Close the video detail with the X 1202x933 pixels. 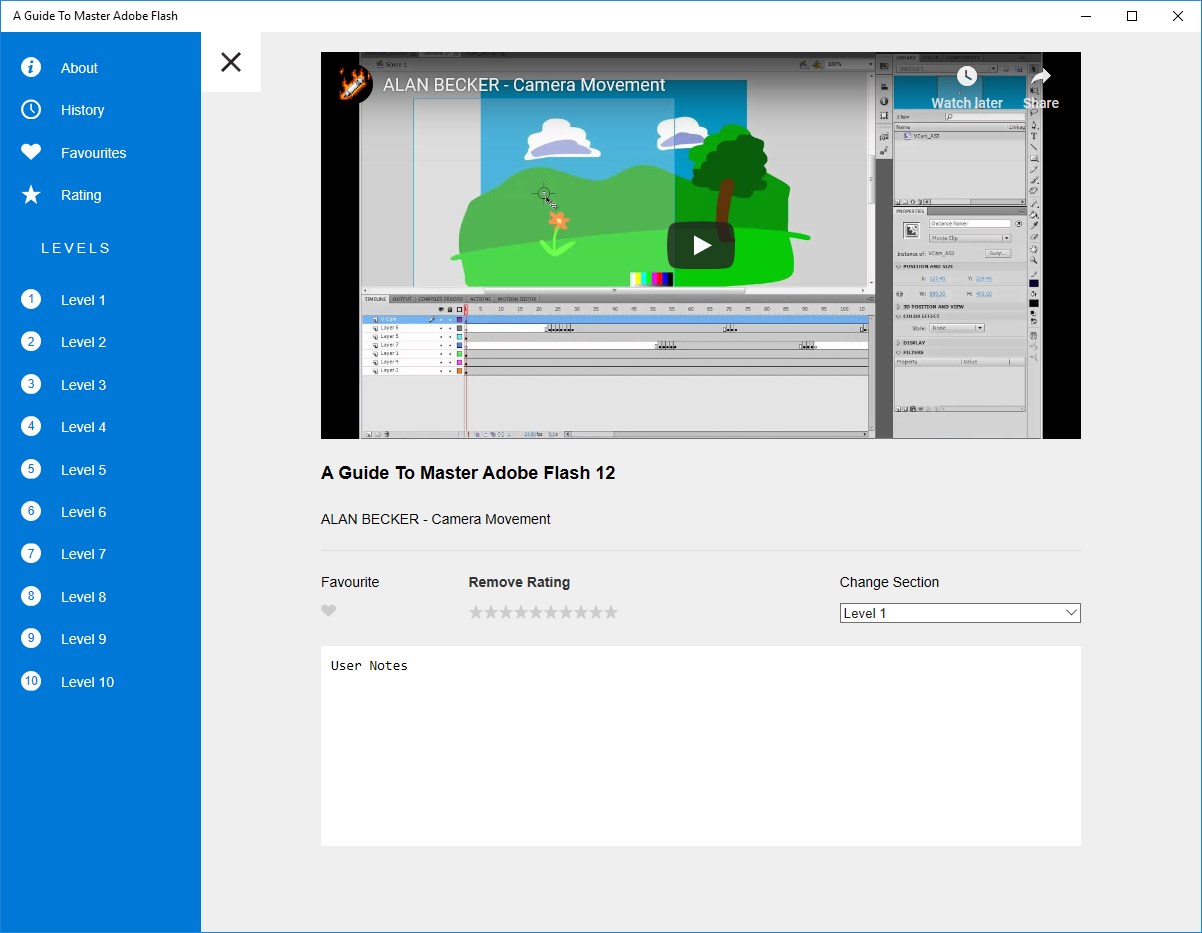(231, 62)
